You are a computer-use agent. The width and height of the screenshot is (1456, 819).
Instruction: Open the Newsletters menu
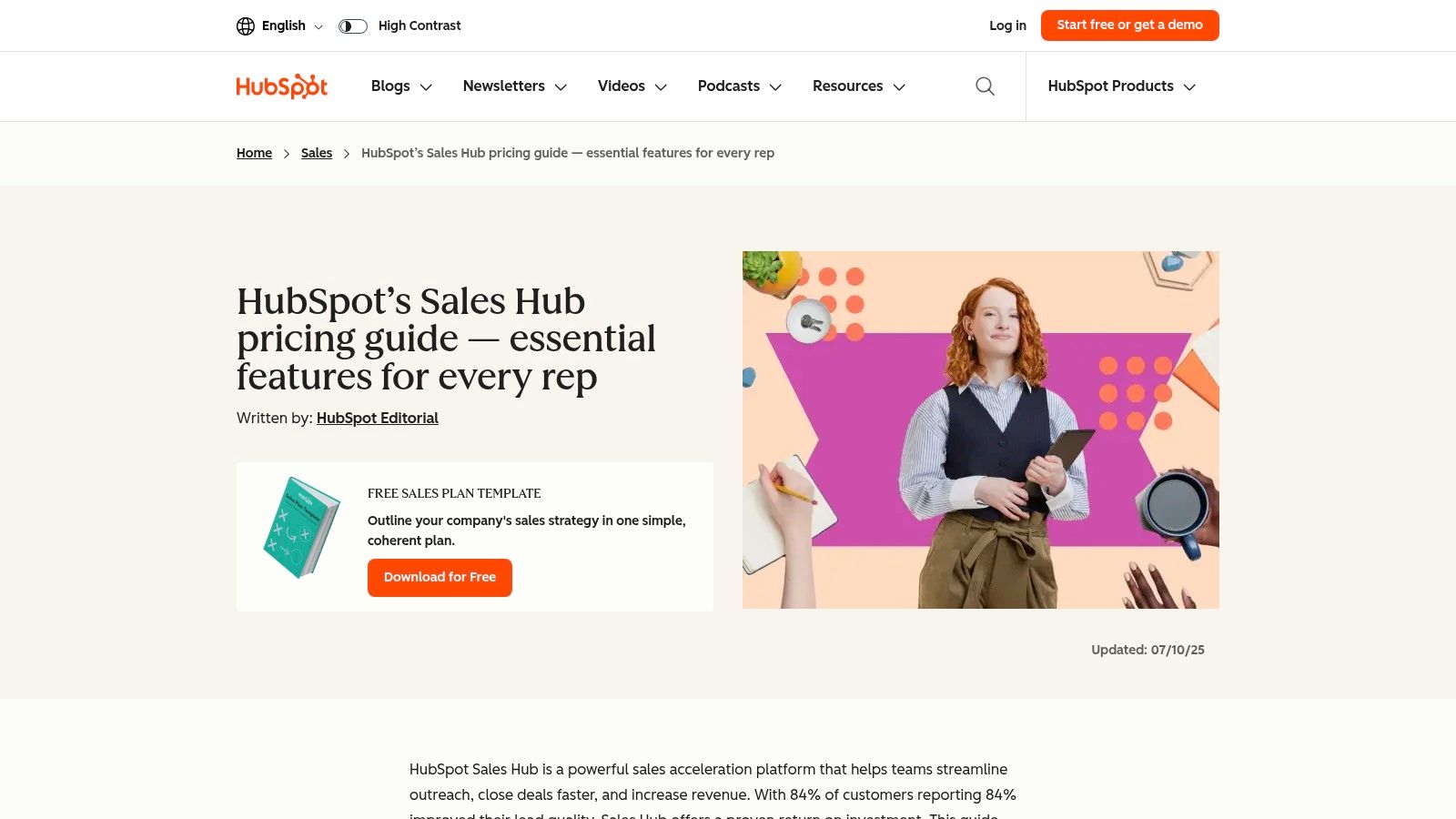point(513,86)
